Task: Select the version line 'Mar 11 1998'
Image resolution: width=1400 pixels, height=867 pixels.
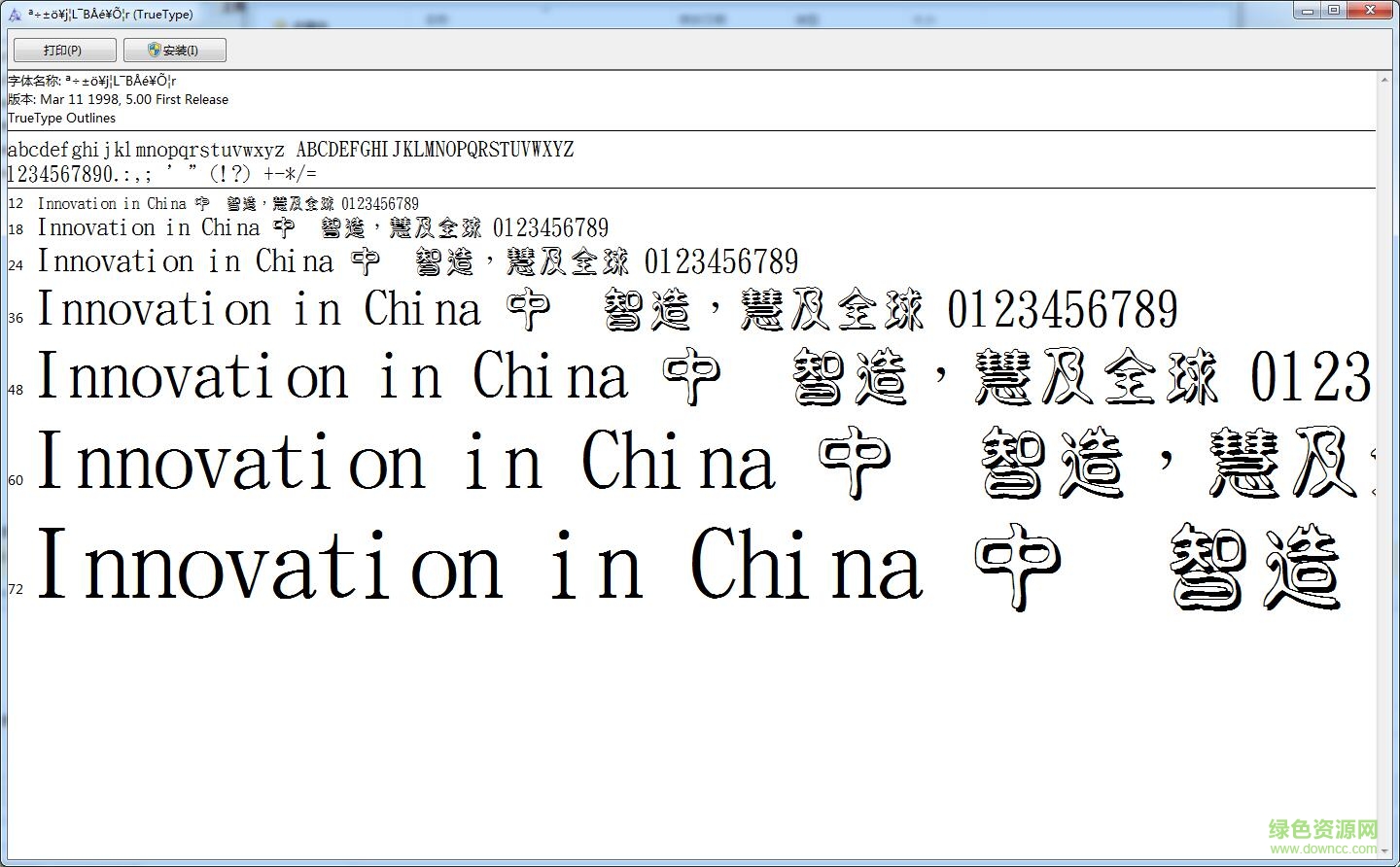Action: point(119,99)
